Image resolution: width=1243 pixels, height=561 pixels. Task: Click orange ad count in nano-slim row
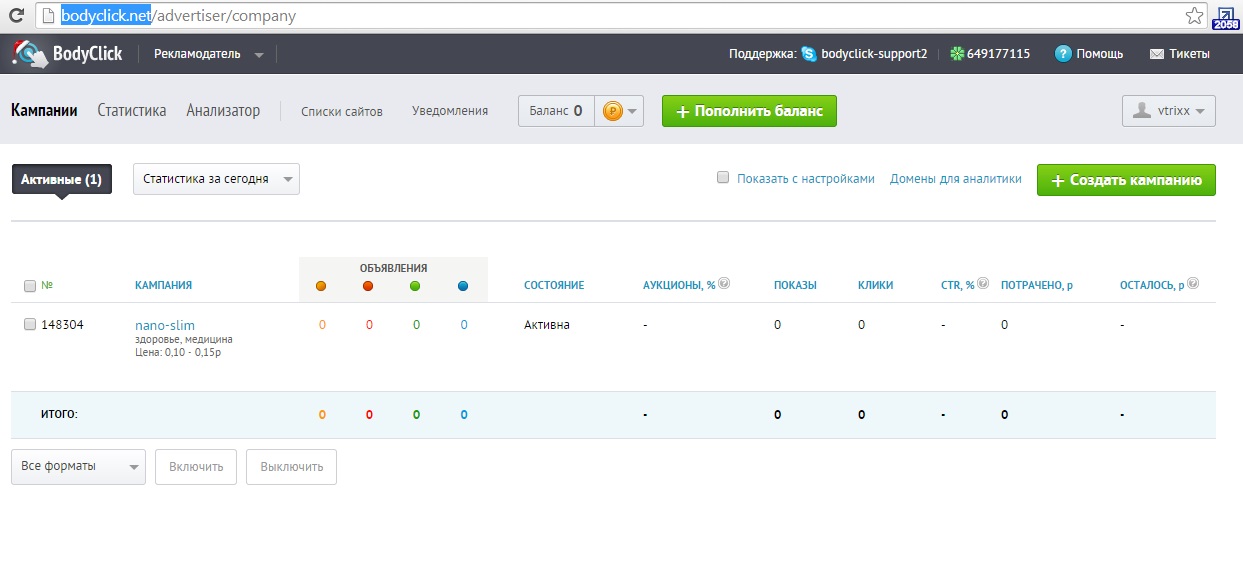point(321,325)
